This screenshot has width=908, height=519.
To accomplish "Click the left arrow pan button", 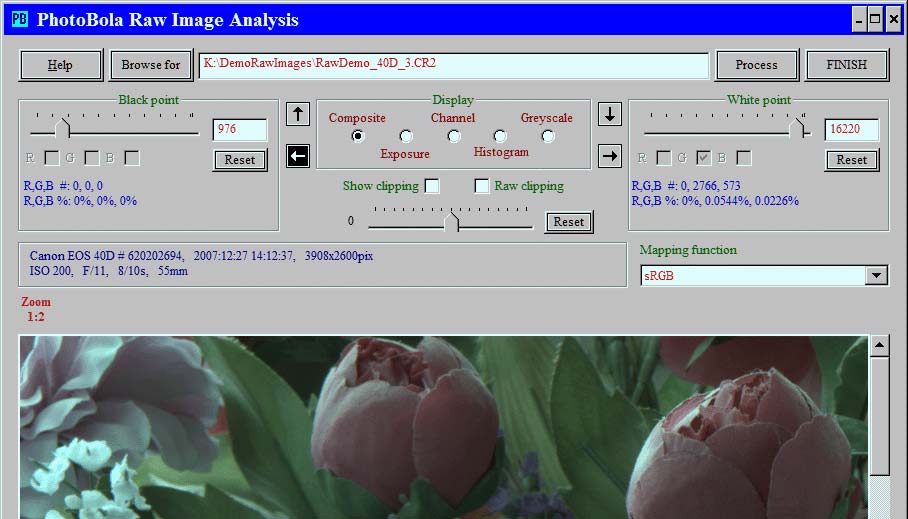I will pos(297,155).
